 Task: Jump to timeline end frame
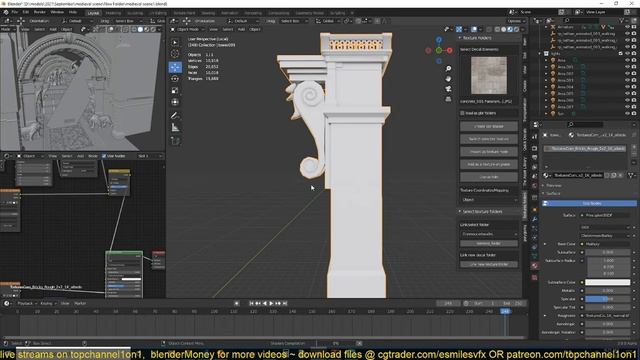tap(285, 303)
